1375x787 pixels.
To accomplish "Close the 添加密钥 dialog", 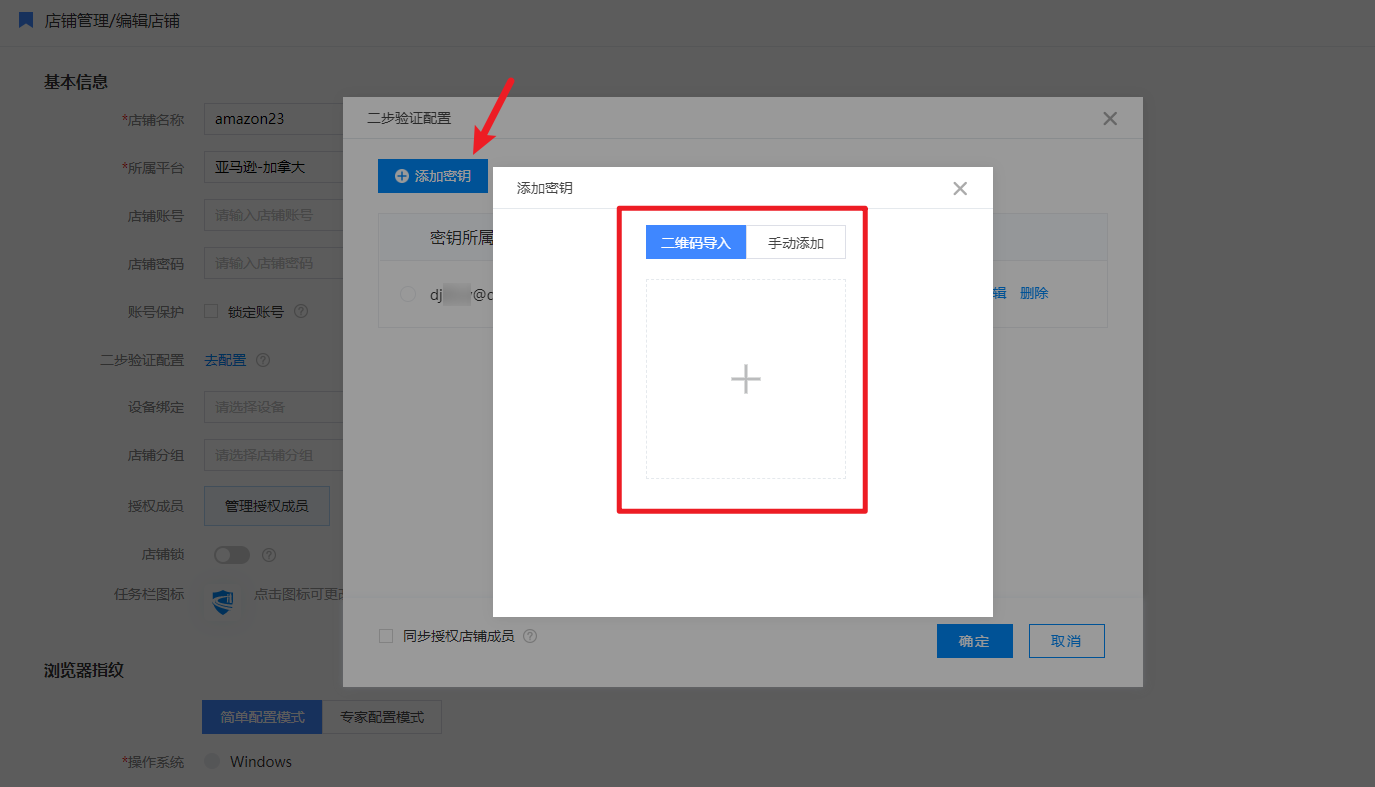I will pos(960,188).
